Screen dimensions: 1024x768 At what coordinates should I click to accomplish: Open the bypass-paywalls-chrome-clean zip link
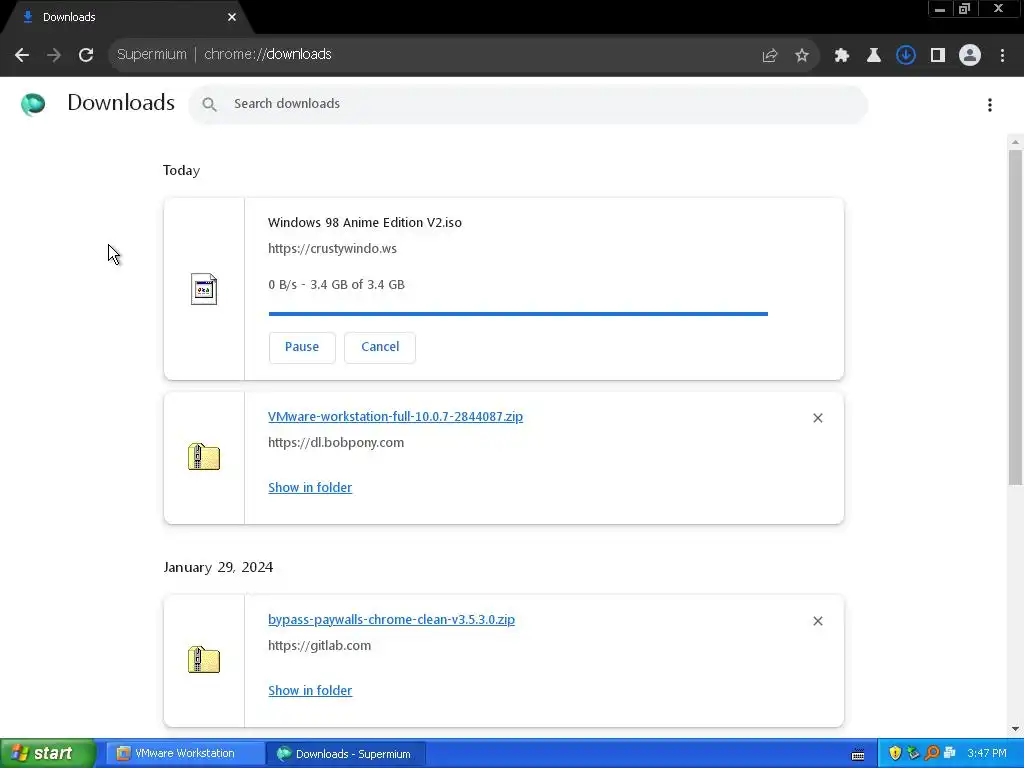391,620
